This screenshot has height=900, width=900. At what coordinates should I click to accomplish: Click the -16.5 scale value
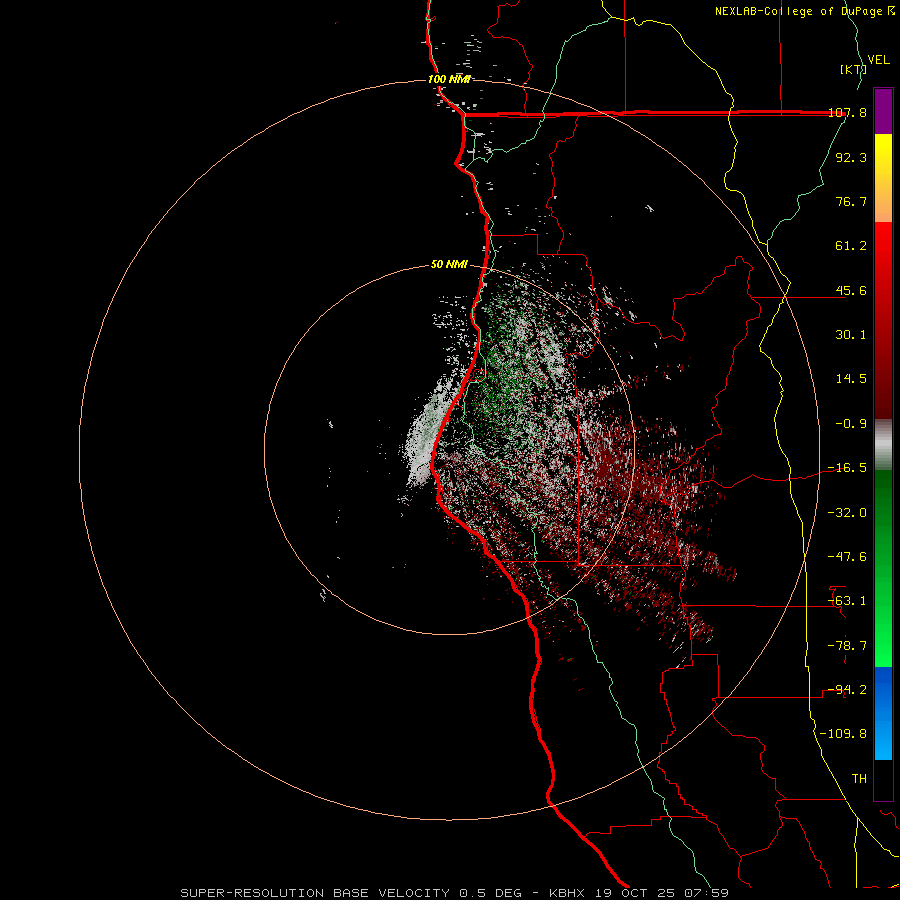tap(847, 468)
